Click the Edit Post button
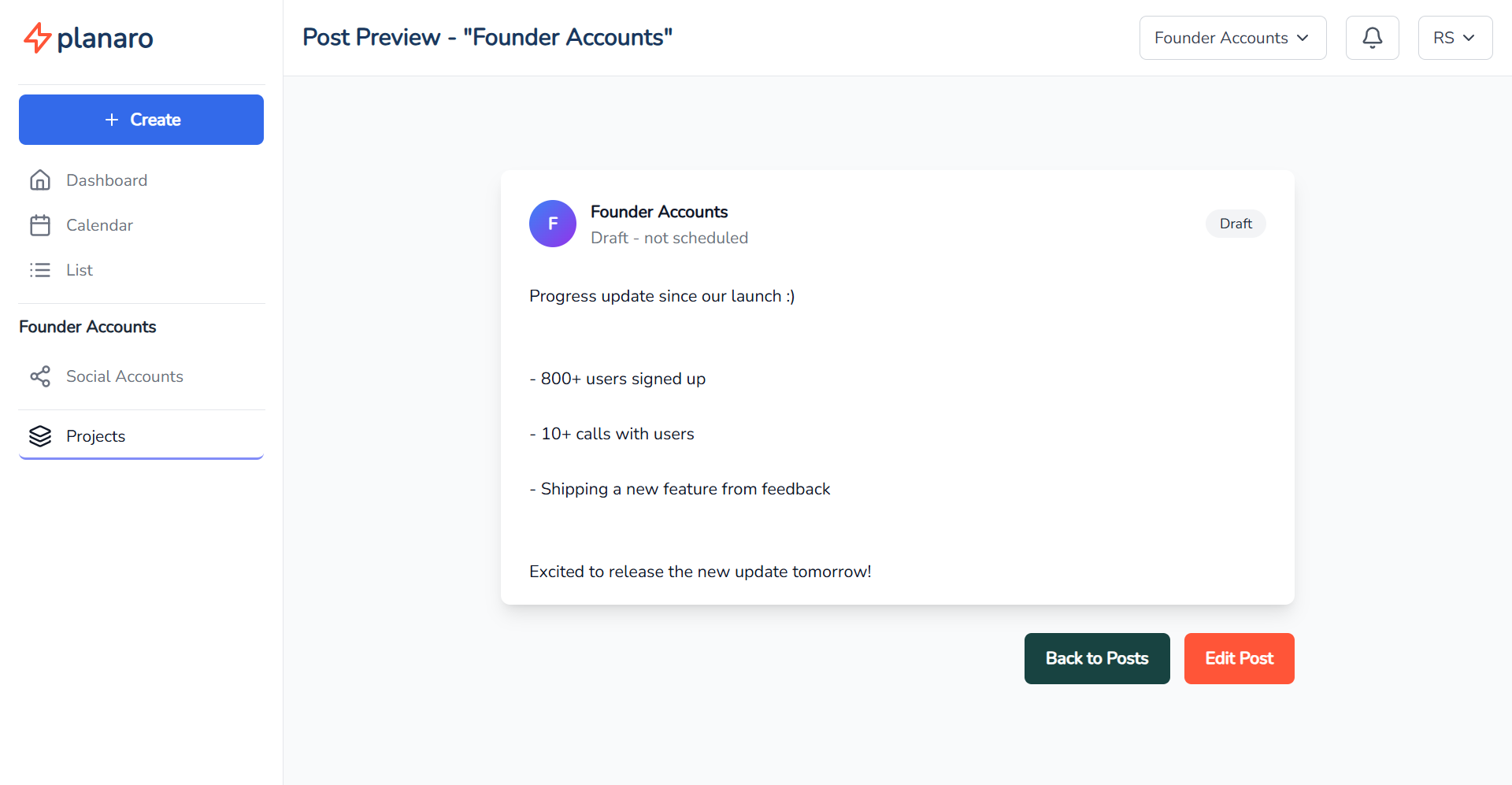 pos(1238,658)
